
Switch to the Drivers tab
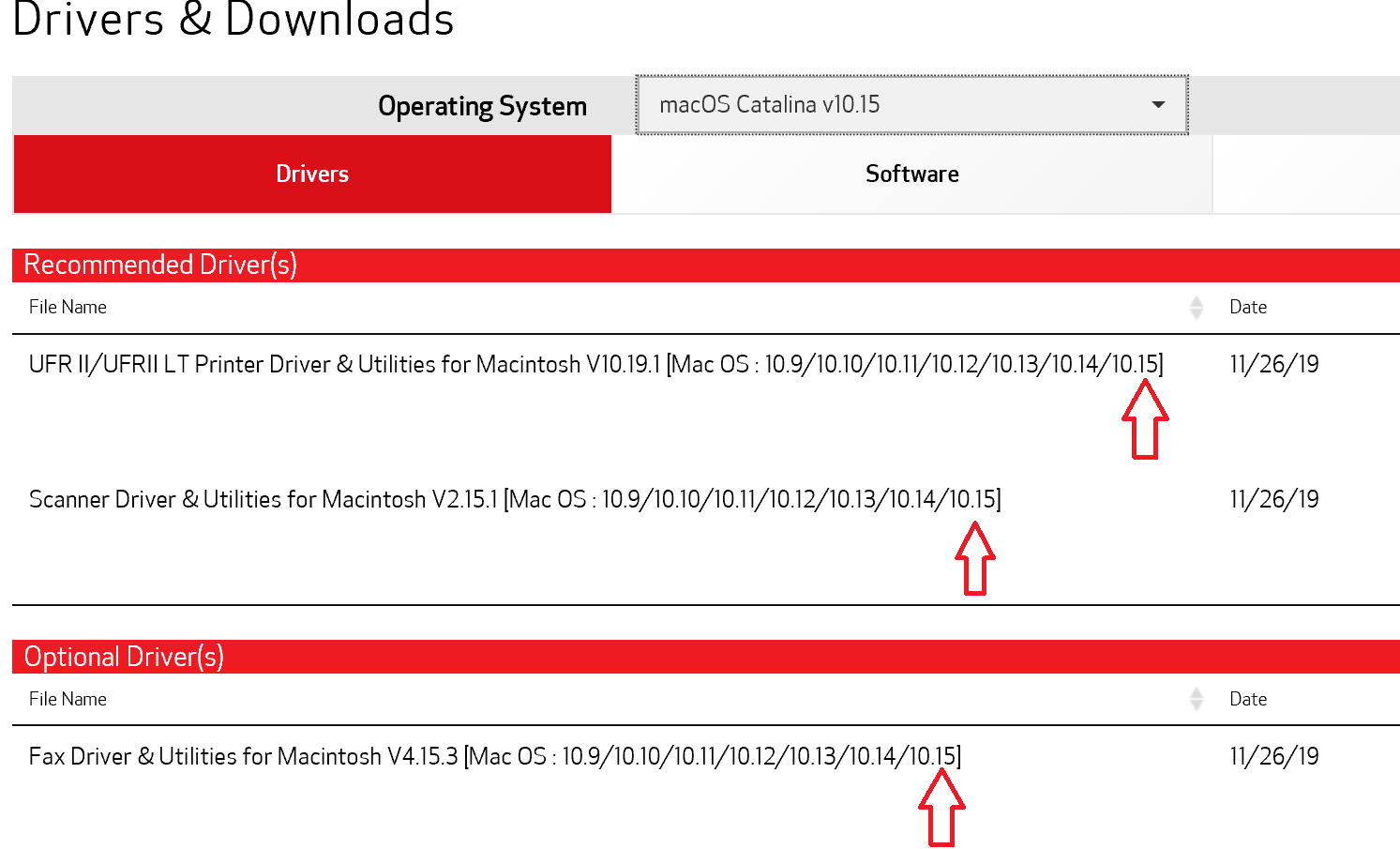point(312,174)
